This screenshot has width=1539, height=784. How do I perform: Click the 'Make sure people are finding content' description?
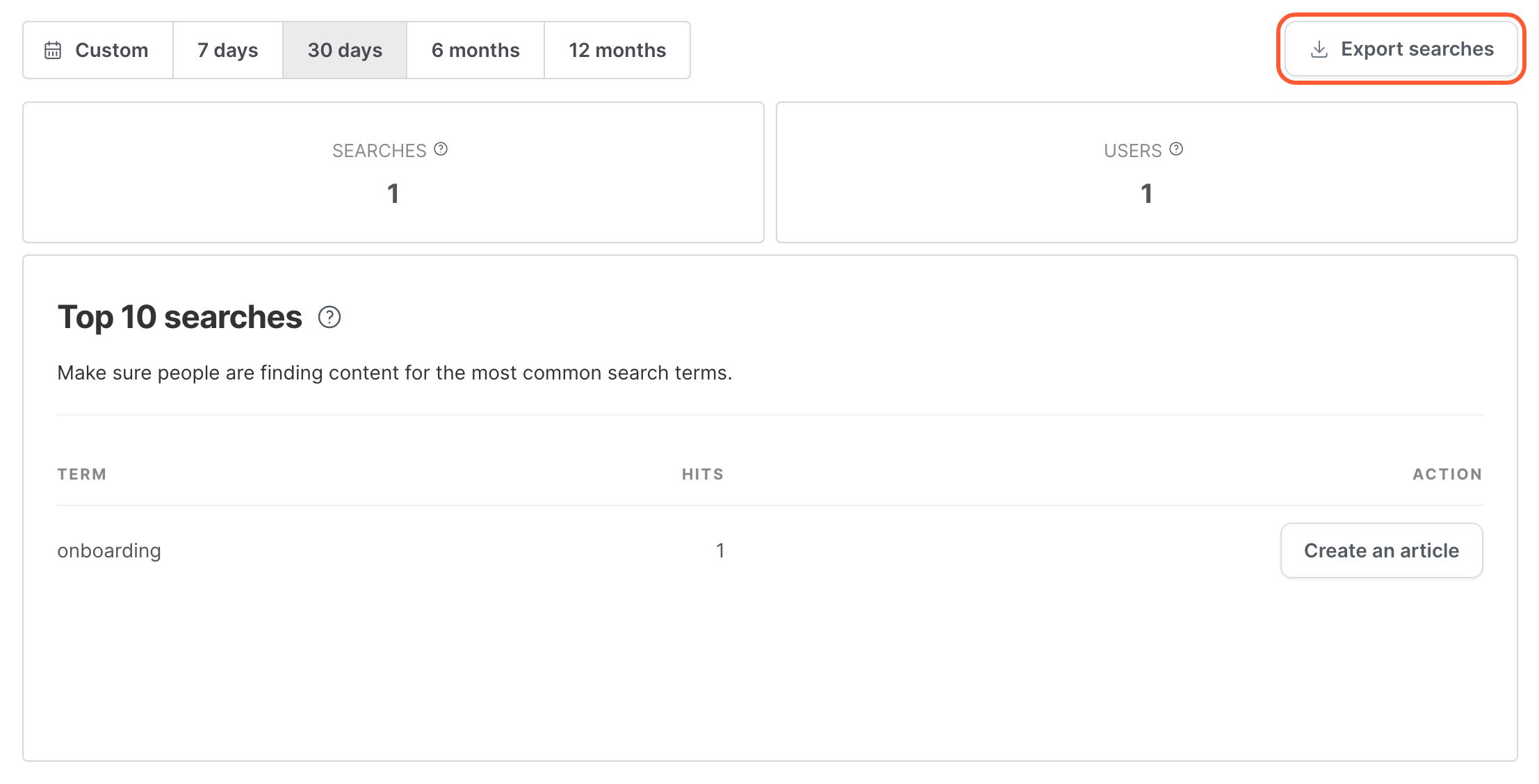pyautogui.click(x=395, y=373)
